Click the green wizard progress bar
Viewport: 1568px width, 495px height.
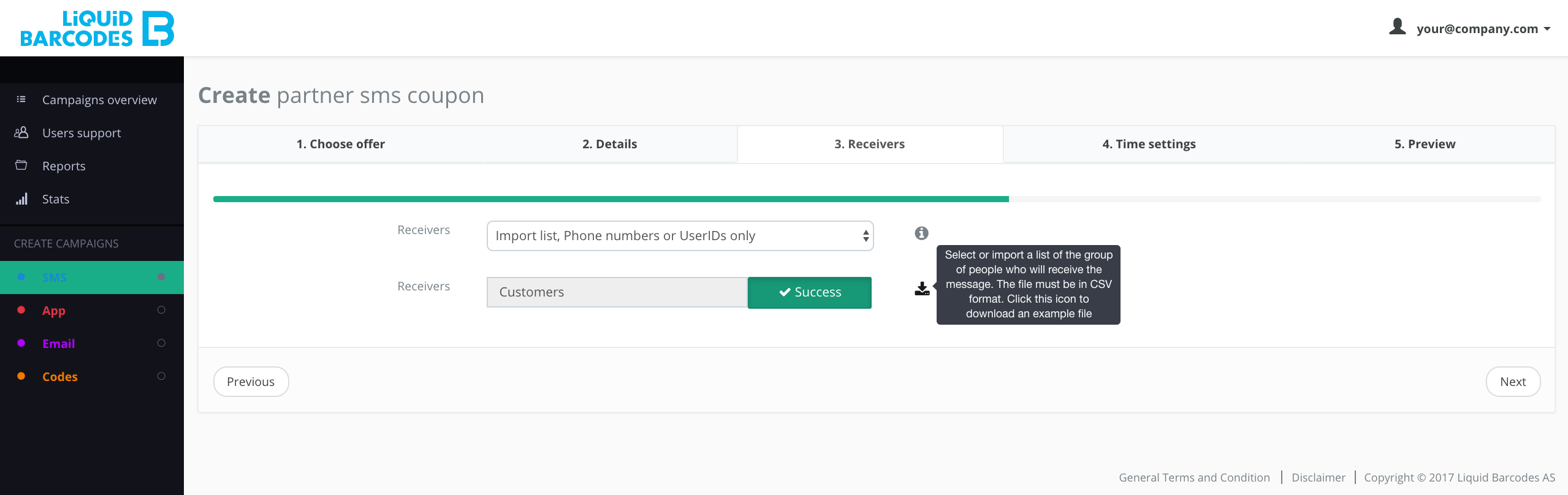coord(611,199)
